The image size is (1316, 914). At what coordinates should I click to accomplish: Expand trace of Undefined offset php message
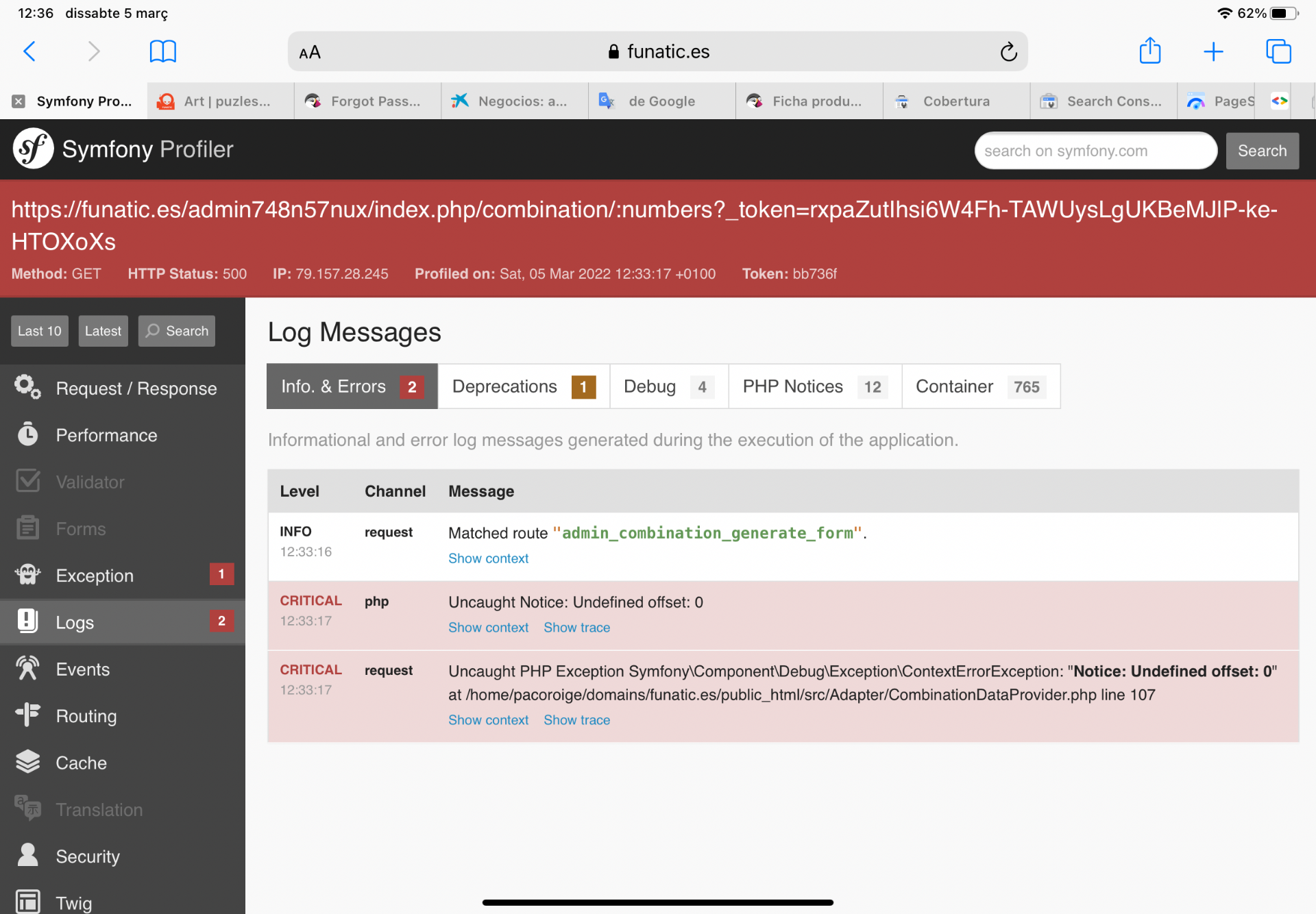(576, 628)
